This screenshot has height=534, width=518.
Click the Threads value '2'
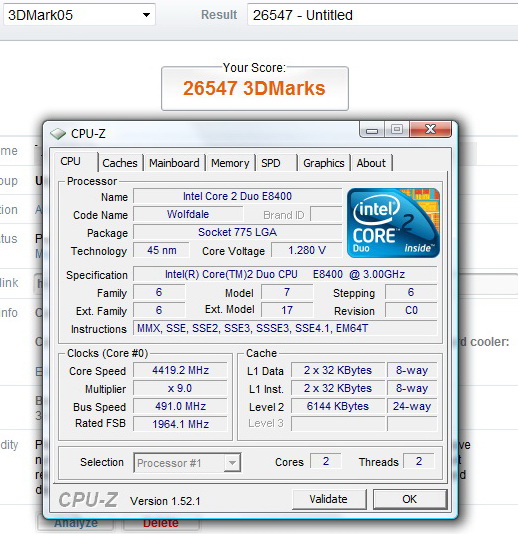[419, 461]
